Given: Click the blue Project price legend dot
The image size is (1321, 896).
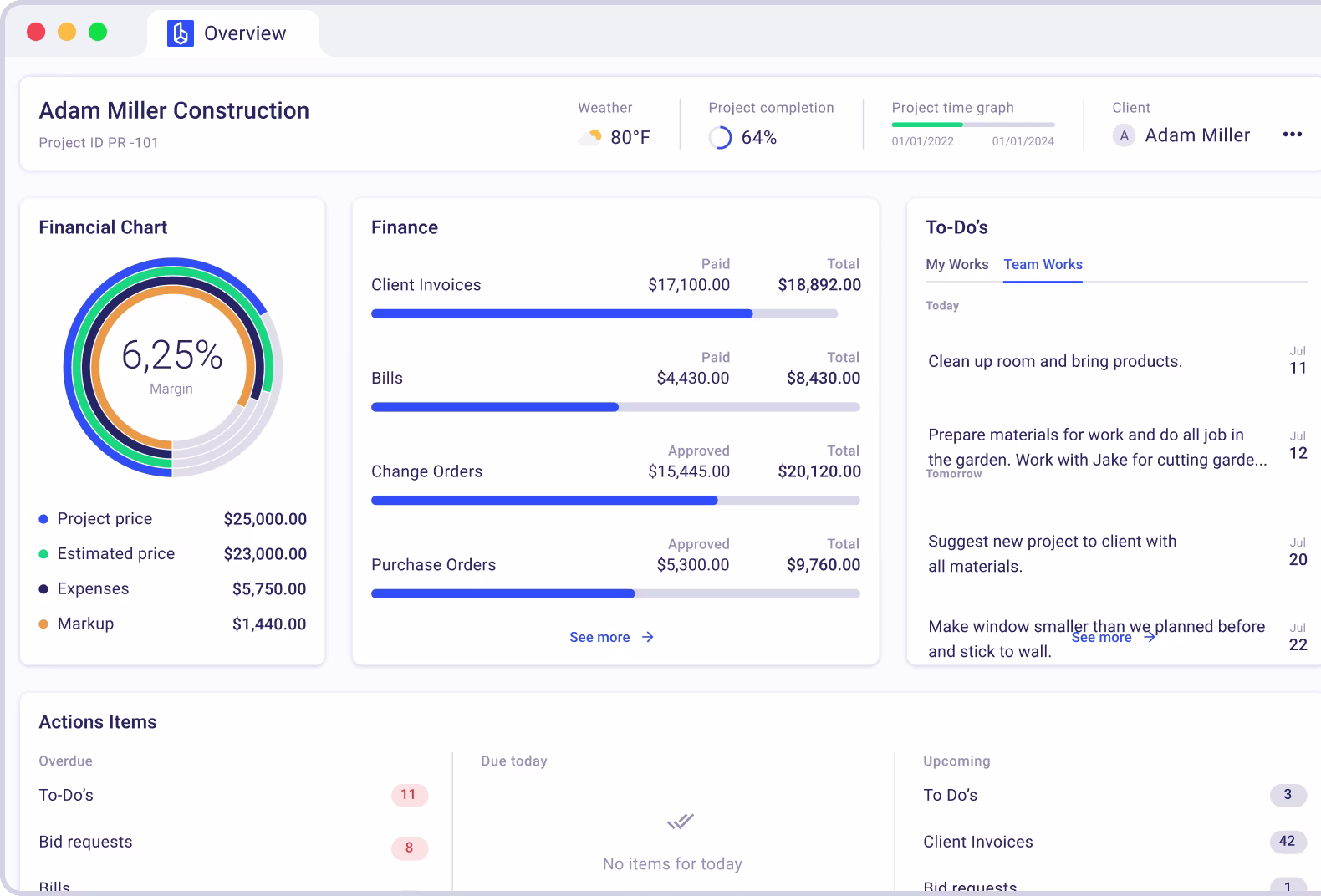Looking at the screenshot, I should click(x=43, y=519).
